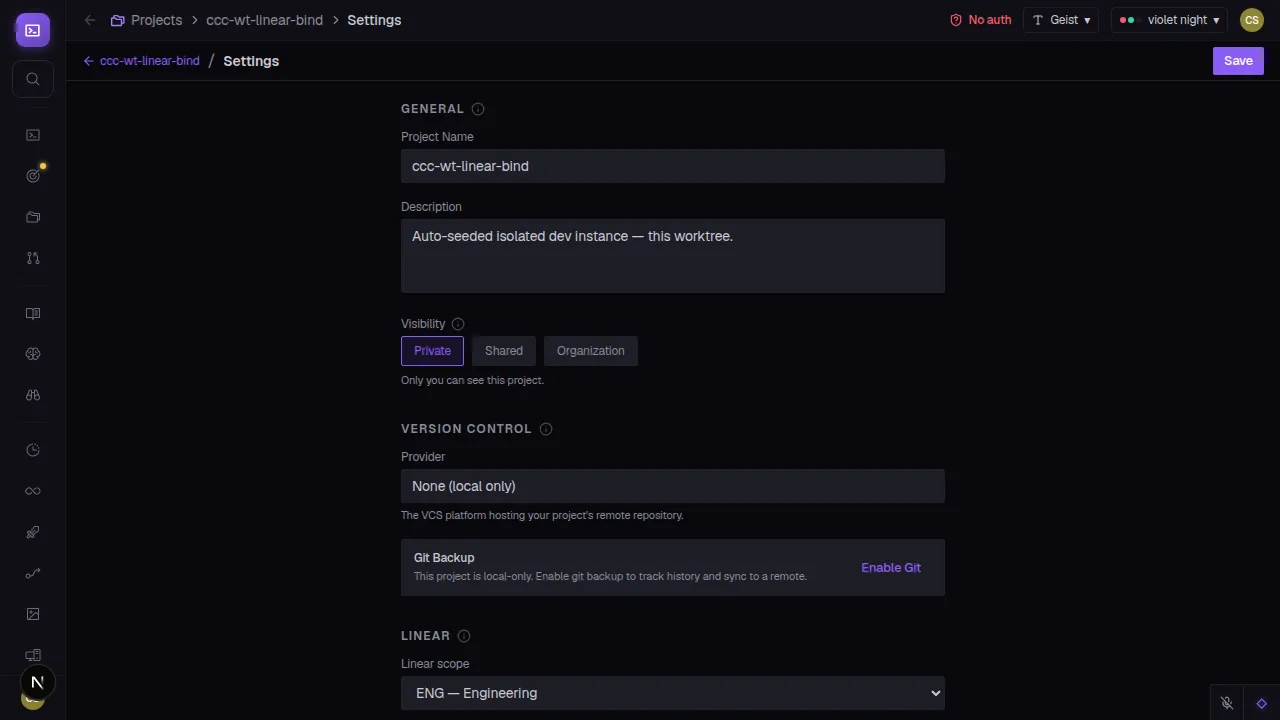Click the info icon next to VERSION CONTROL
The height and width of the screenshot is (720, 1280).
pos(546,429)
